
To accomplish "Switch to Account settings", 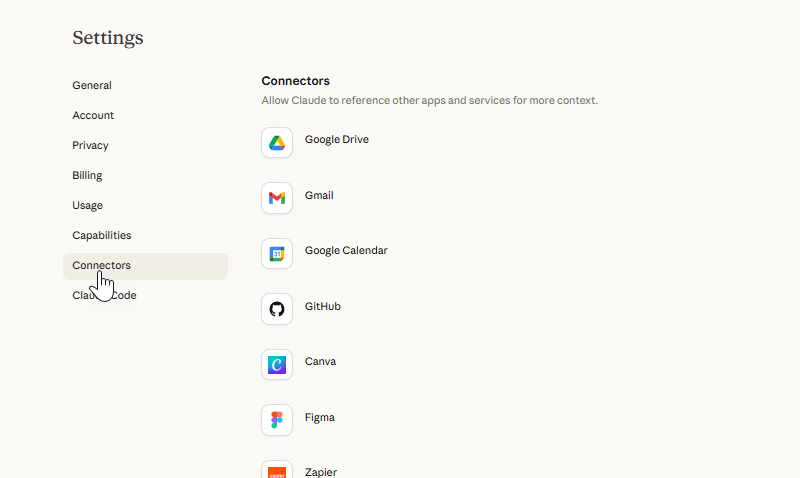I will coord(93,115).
